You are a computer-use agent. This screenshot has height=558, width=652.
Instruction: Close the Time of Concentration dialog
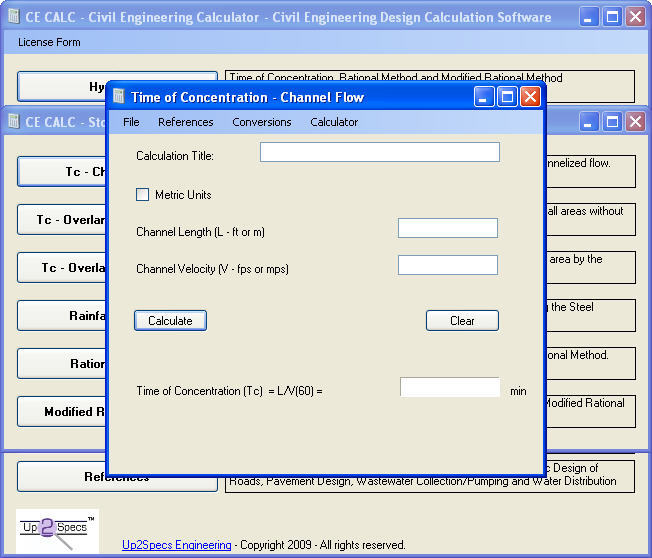pyautogui.click(x=530, y=97)
